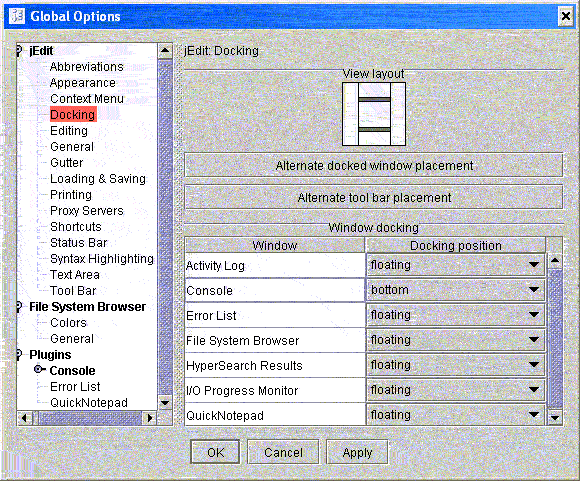Viewport: 580px width, 481px height.
Task: Select Syntax Highlighting in options tree
Action: pos(102,259)
